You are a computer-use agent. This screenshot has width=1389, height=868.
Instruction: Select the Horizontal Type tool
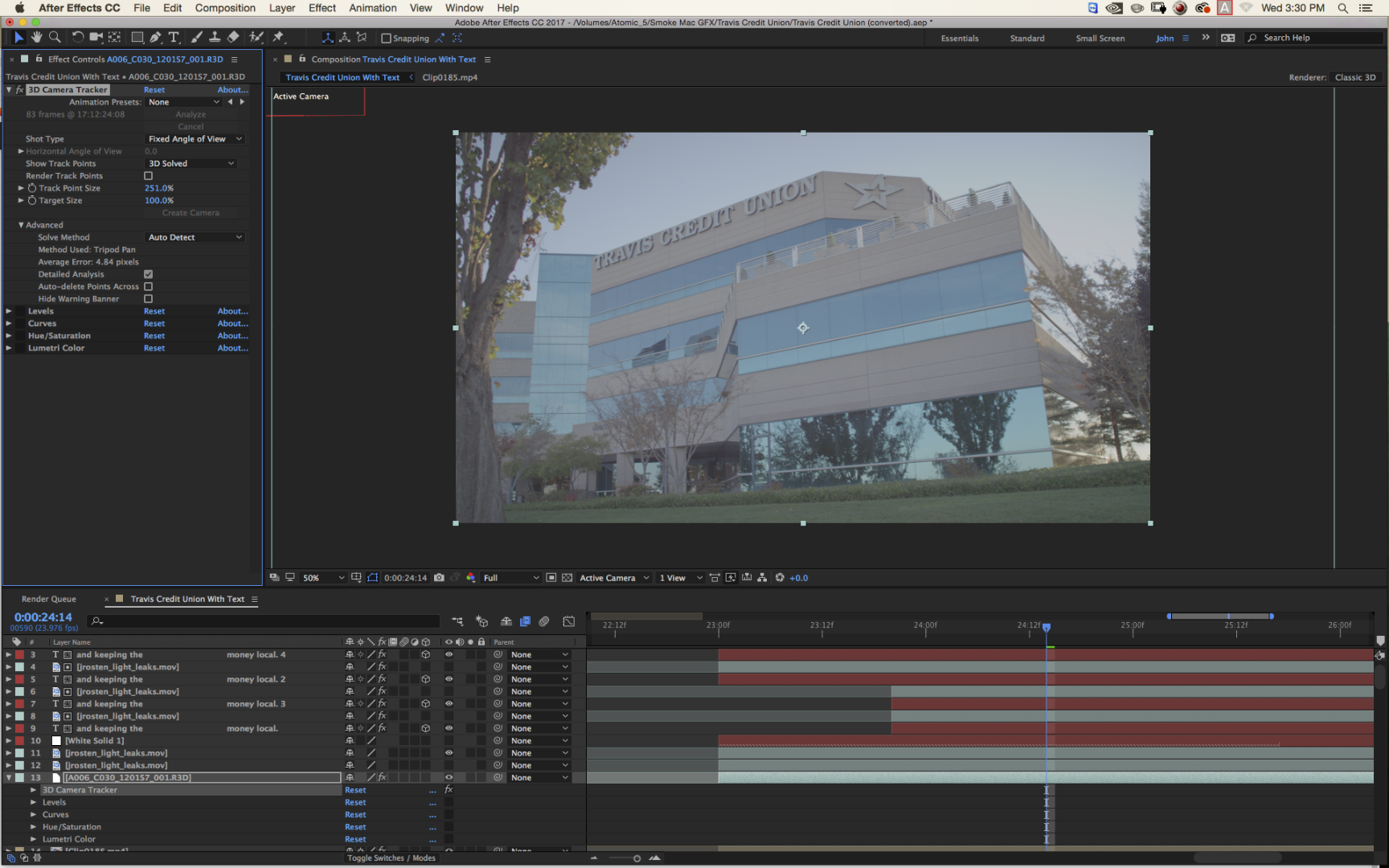[x=174, y=38]
